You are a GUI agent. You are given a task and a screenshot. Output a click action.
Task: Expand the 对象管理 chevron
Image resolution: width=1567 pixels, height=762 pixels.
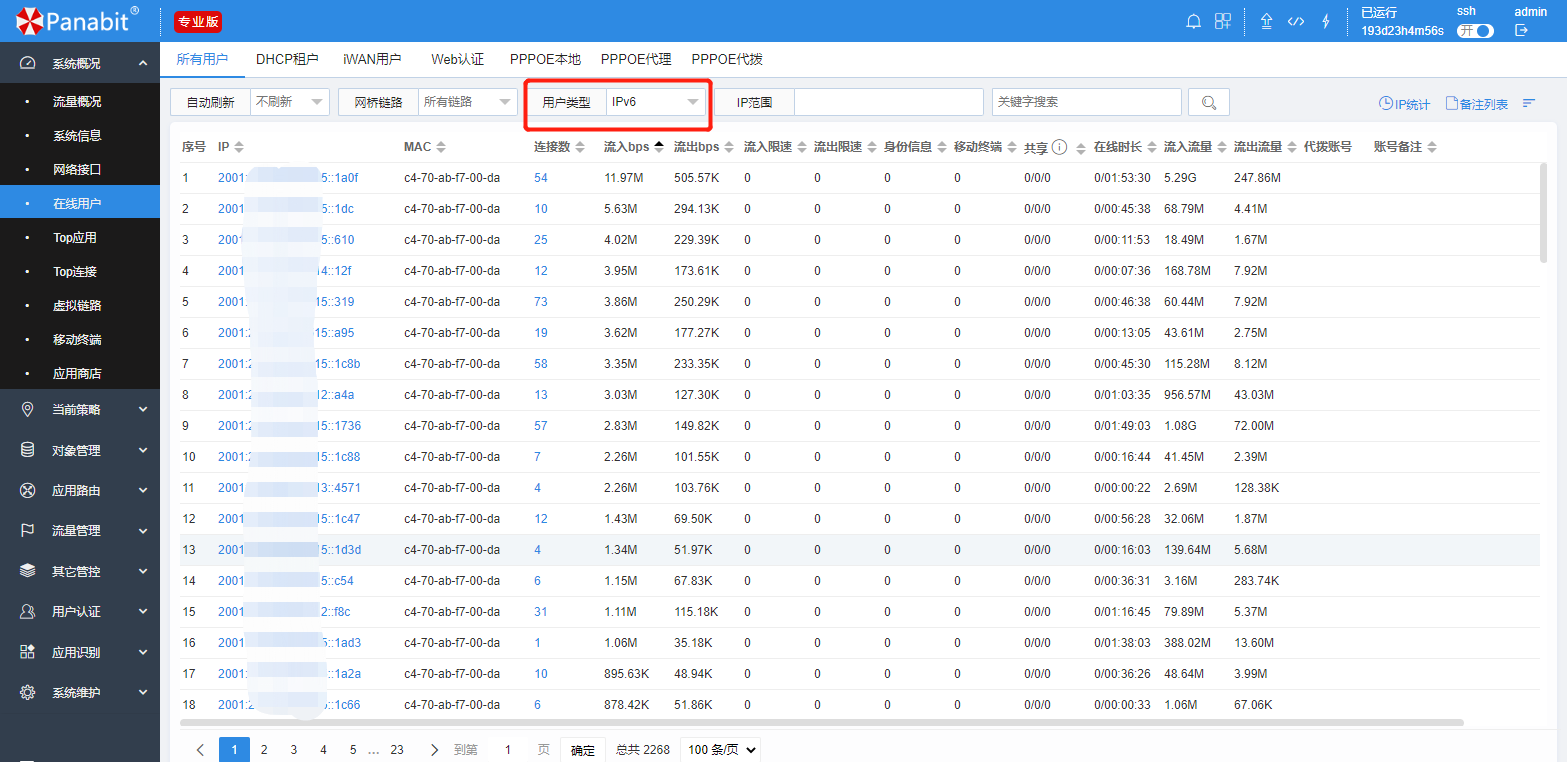click(x=143, y=450)
